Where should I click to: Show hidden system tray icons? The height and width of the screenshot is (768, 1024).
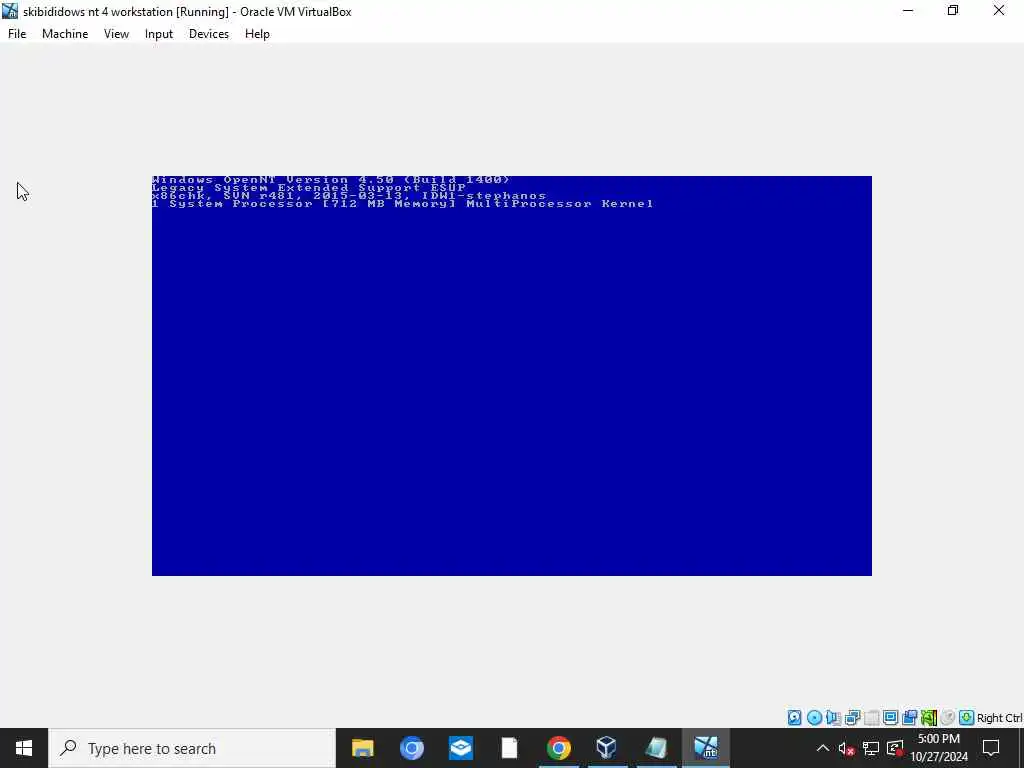pos(823,748)
